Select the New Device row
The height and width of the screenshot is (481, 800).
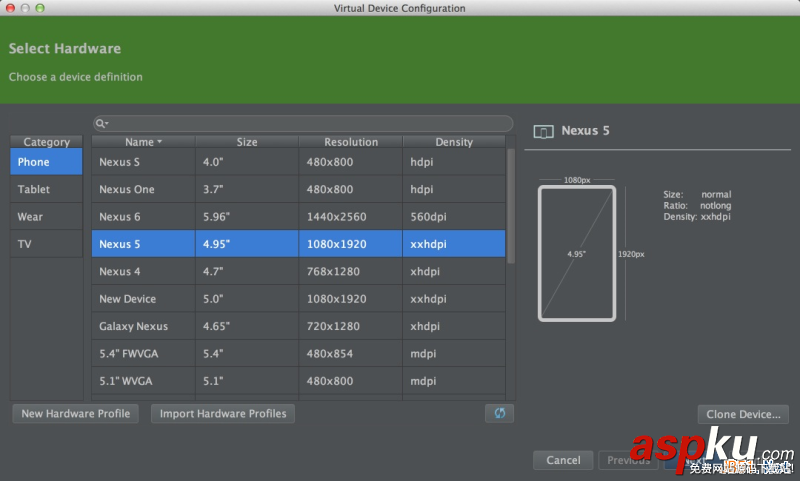pyautogui.click(x=298, y=299)
